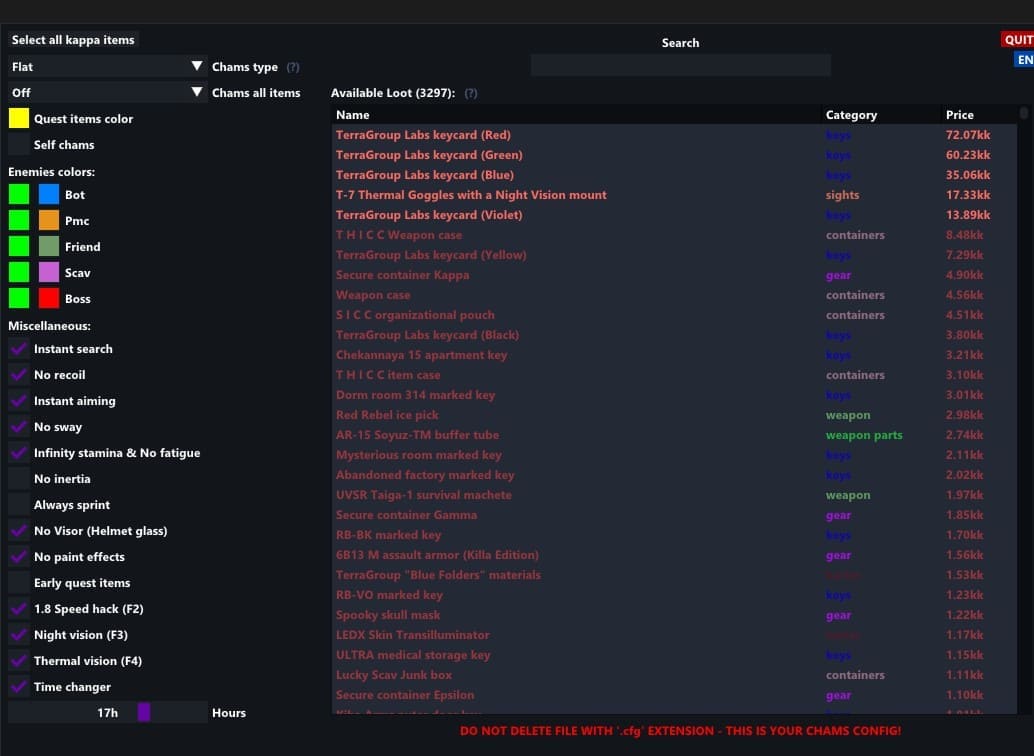Sort loot by the Price column header
The width and height of the screenshot is (1034, 756).
(x=959, y=115)
